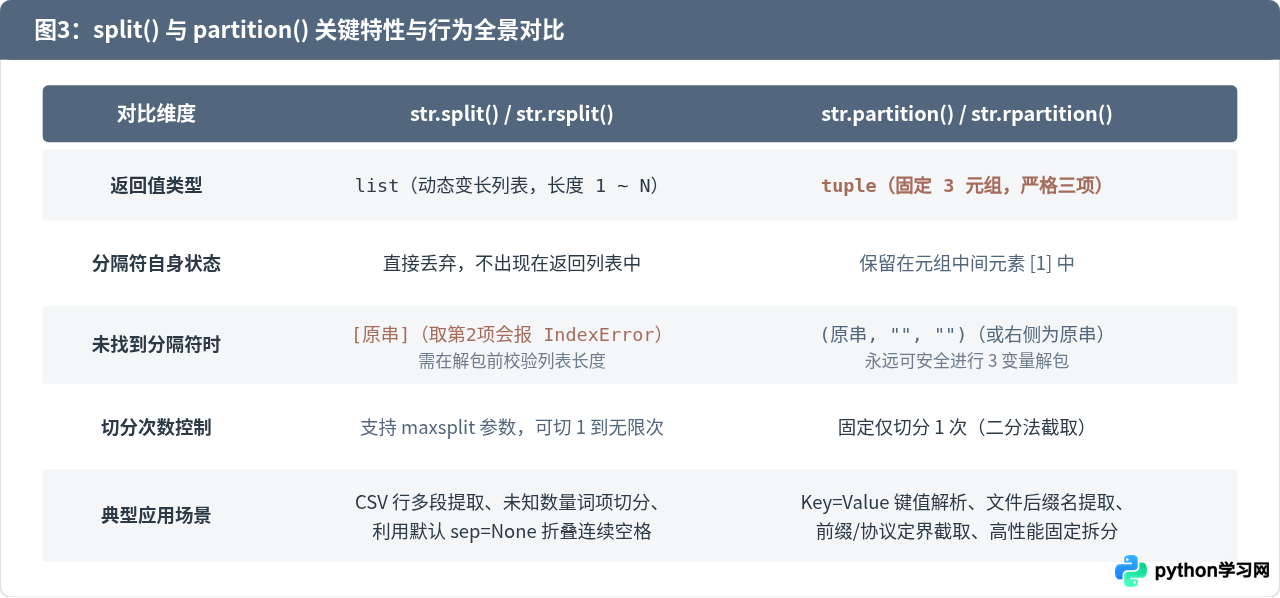Click the 切分次数控制 row label
The image size is (1280, 598).
click(x=156, y=428)
